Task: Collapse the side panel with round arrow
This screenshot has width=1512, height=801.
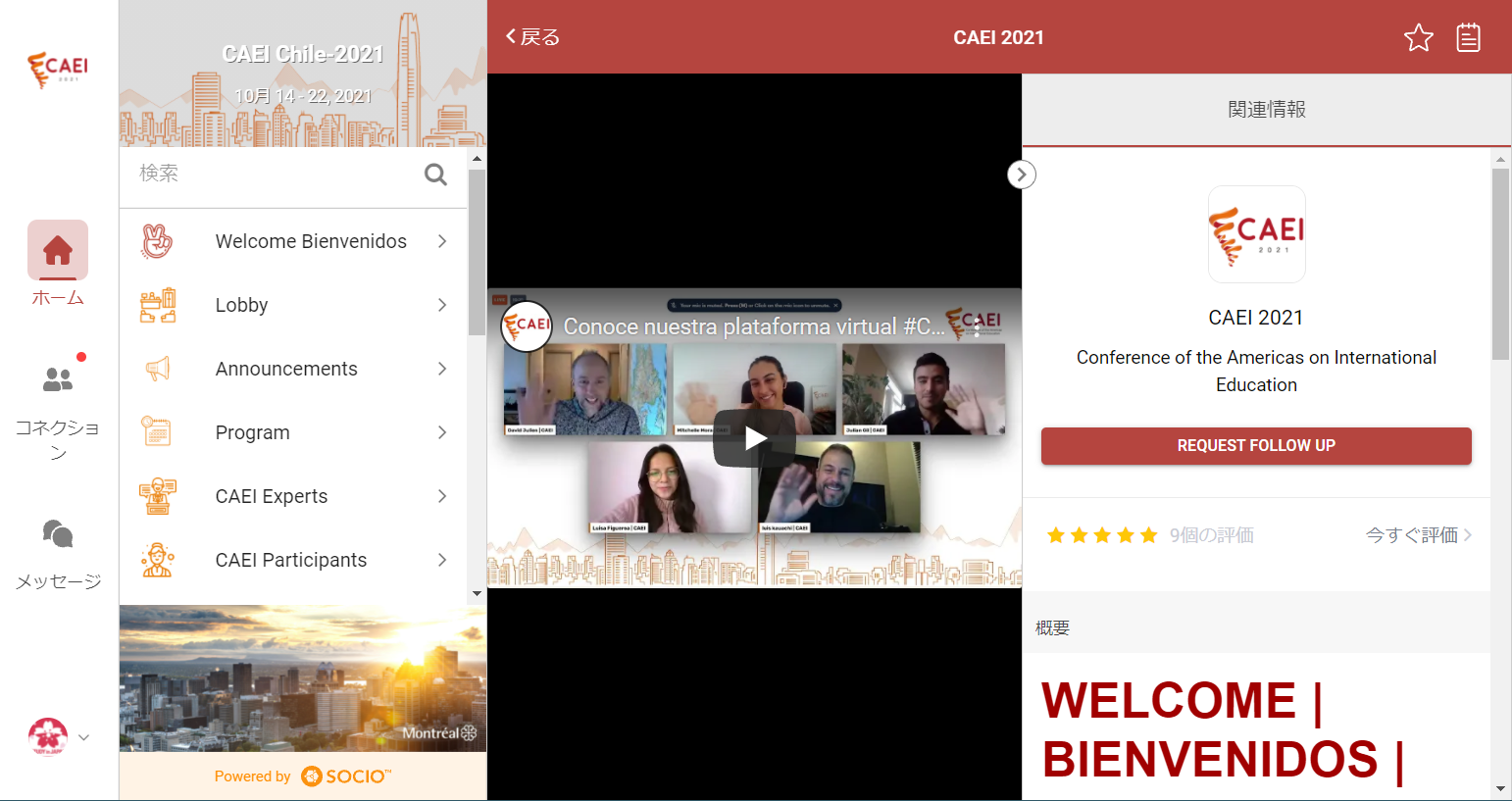Action: coord(1022,175)
